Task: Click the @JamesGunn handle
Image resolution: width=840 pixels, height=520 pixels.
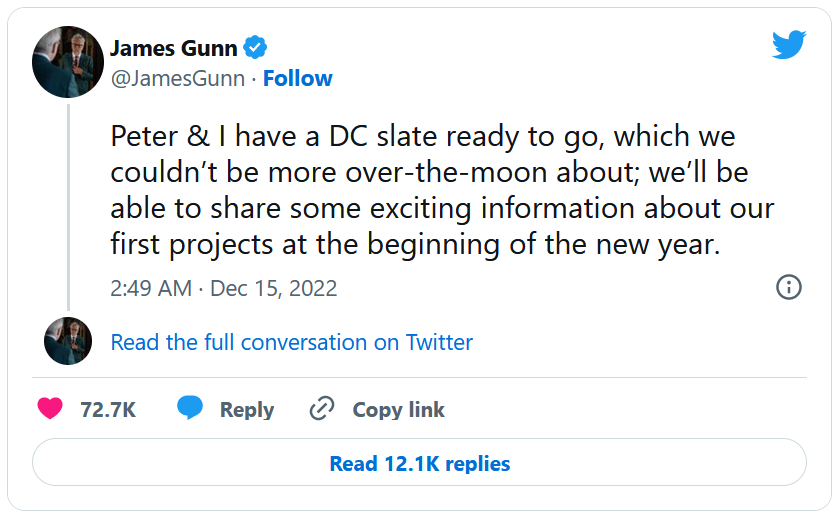Action: [x=177, y=79]
